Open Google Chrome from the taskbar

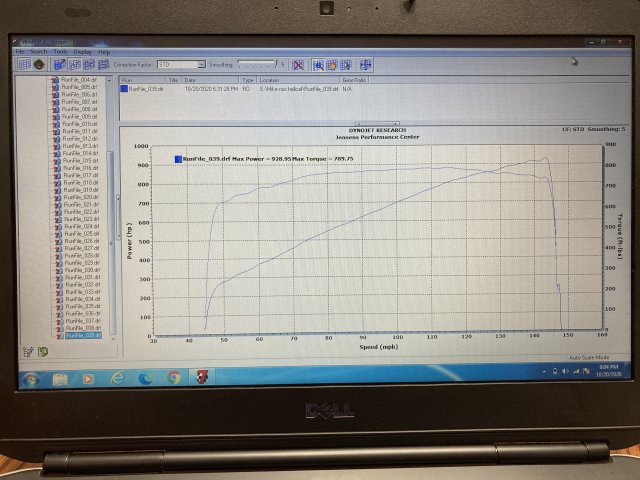click(174, 377)
